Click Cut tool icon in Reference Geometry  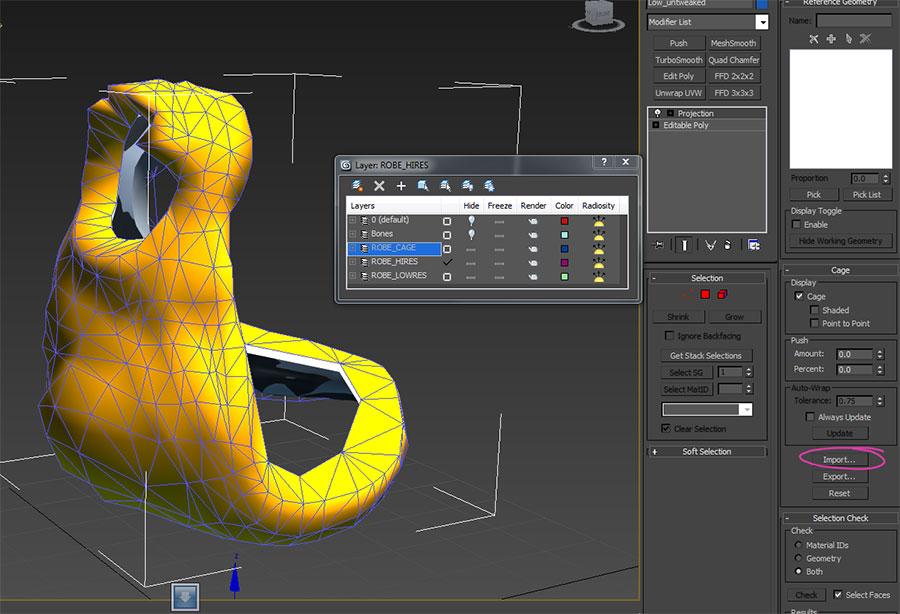point(813,38)
